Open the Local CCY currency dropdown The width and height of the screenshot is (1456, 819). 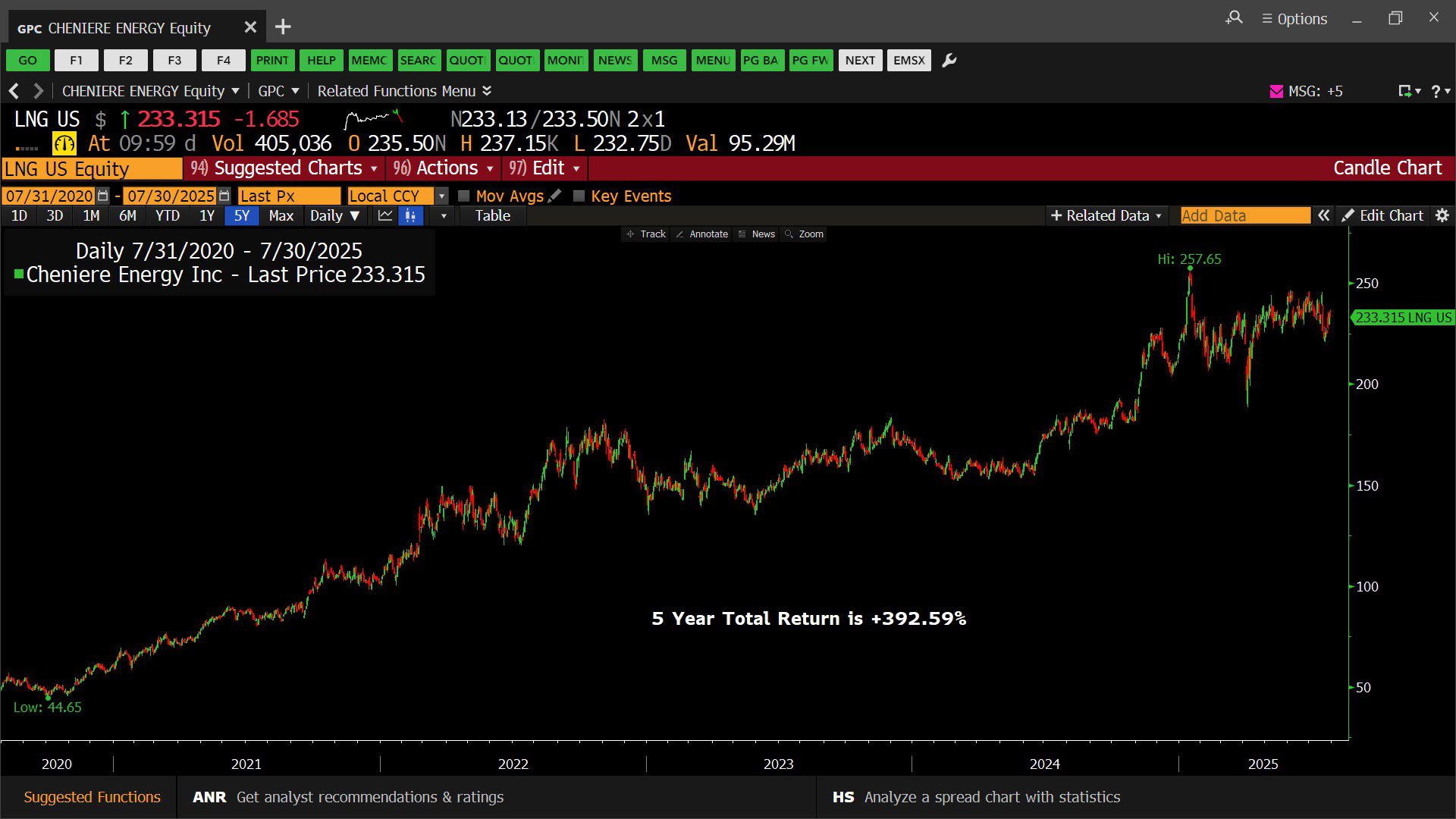tap(441, 196)
